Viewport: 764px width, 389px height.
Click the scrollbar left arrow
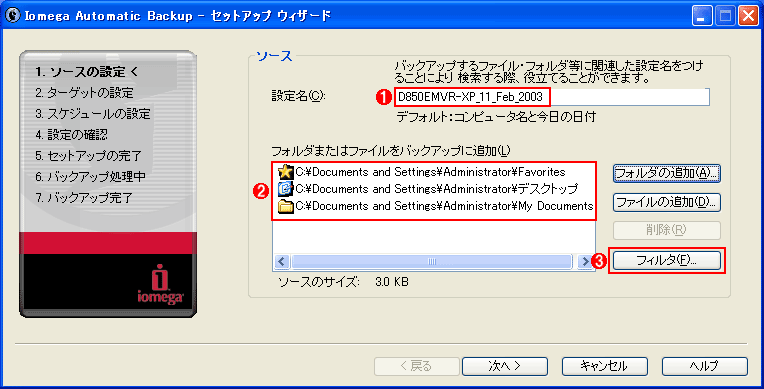[x=281, y=262]
